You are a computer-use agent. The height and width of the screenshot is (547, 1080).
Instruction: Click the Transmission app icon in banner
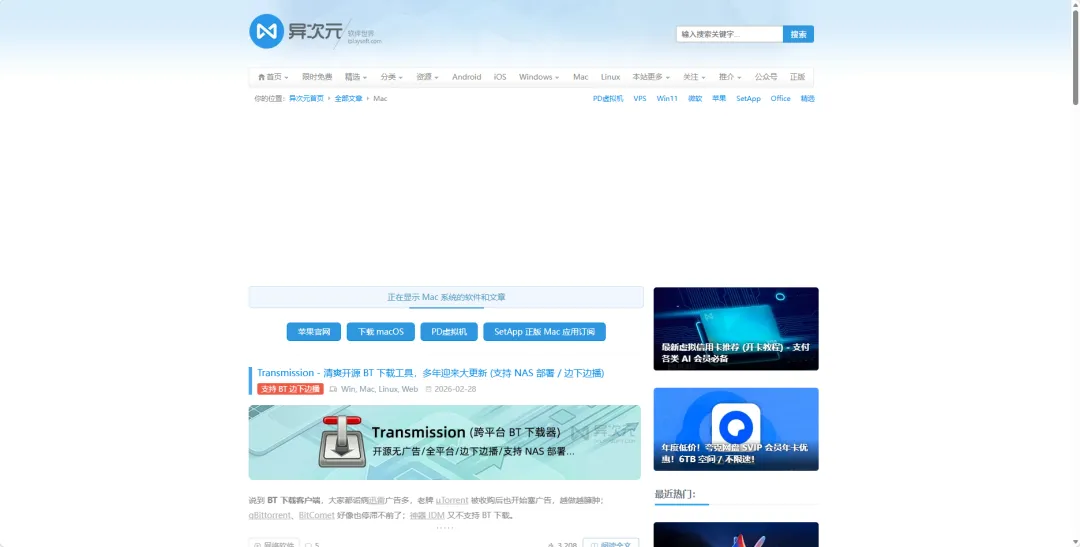click(342, 442)
